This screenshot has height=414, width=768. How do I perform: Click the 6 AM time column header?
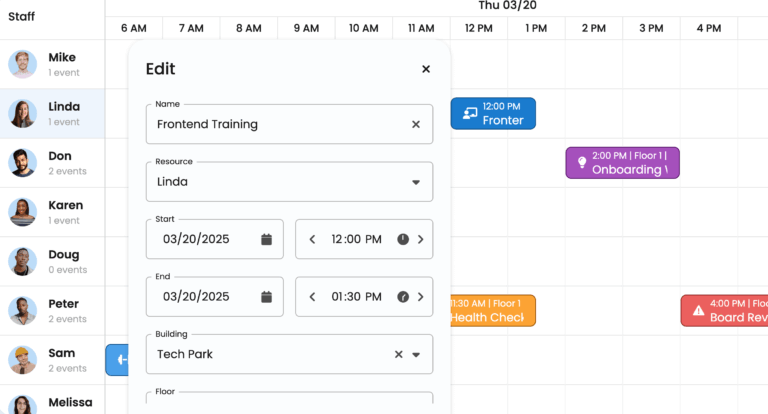[134, 28]
